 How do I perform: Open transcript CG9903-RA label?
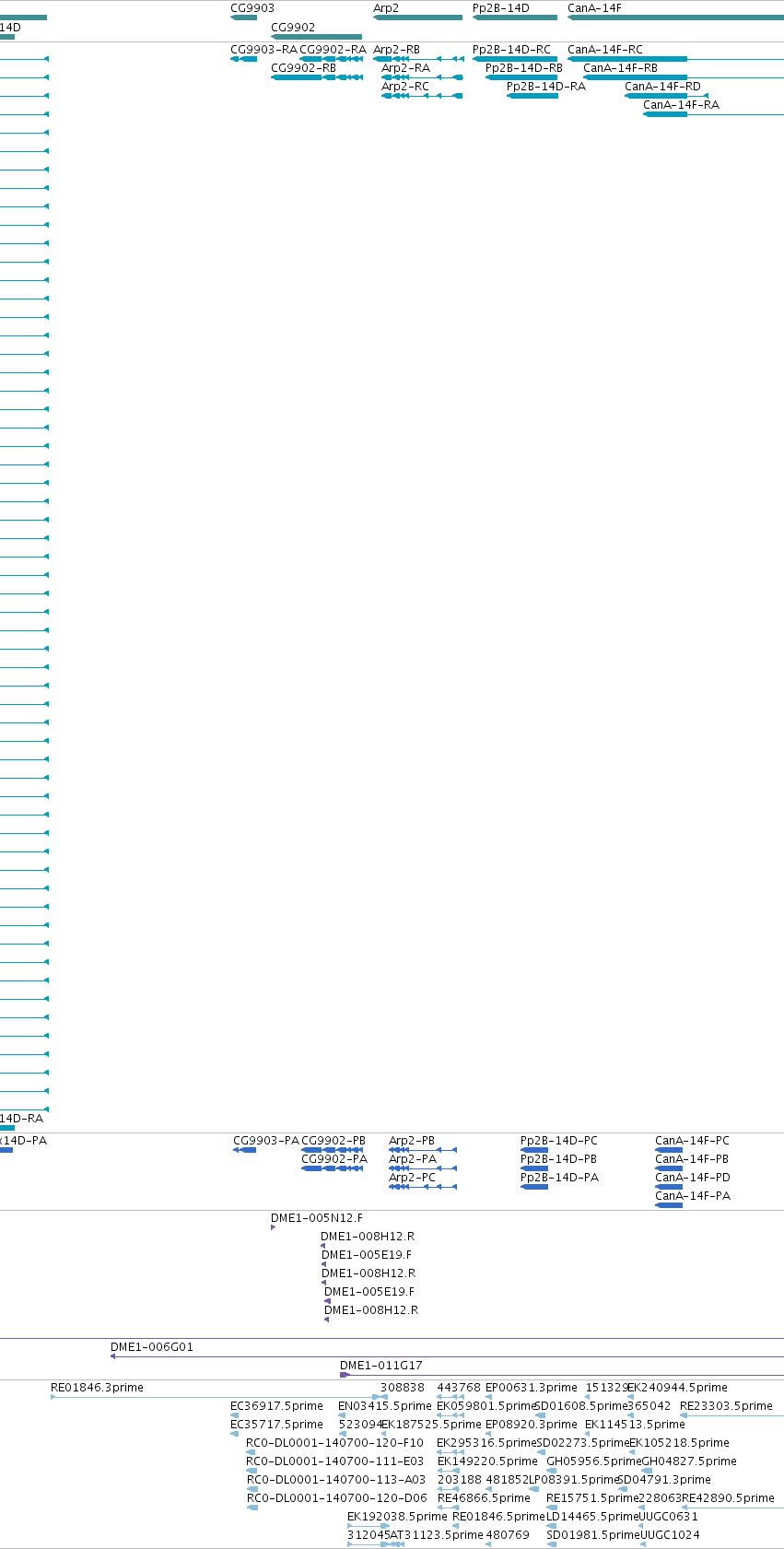coord(263,50)
